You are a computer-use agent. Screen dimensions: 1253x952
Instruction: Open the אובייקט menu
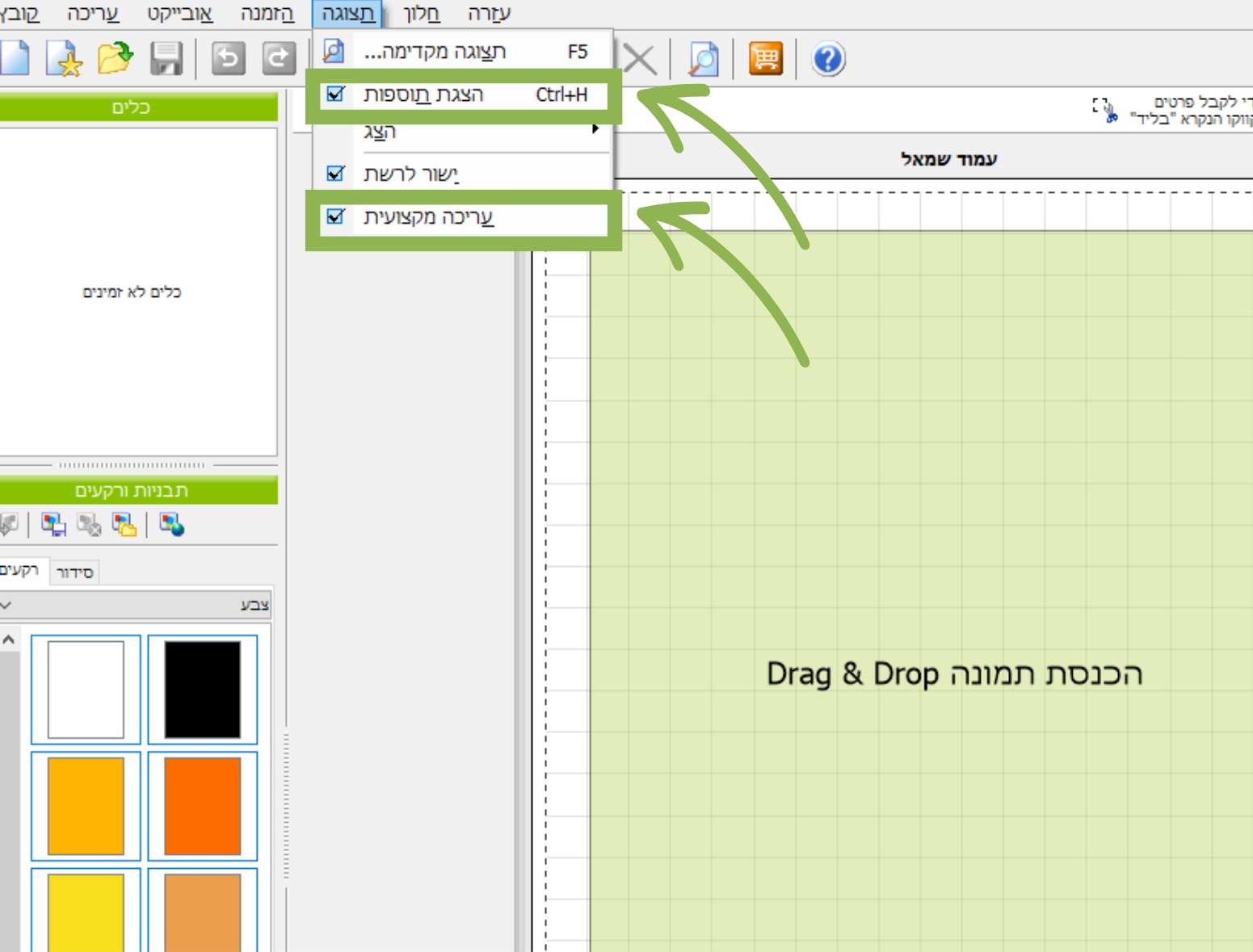tap(179, 14)
